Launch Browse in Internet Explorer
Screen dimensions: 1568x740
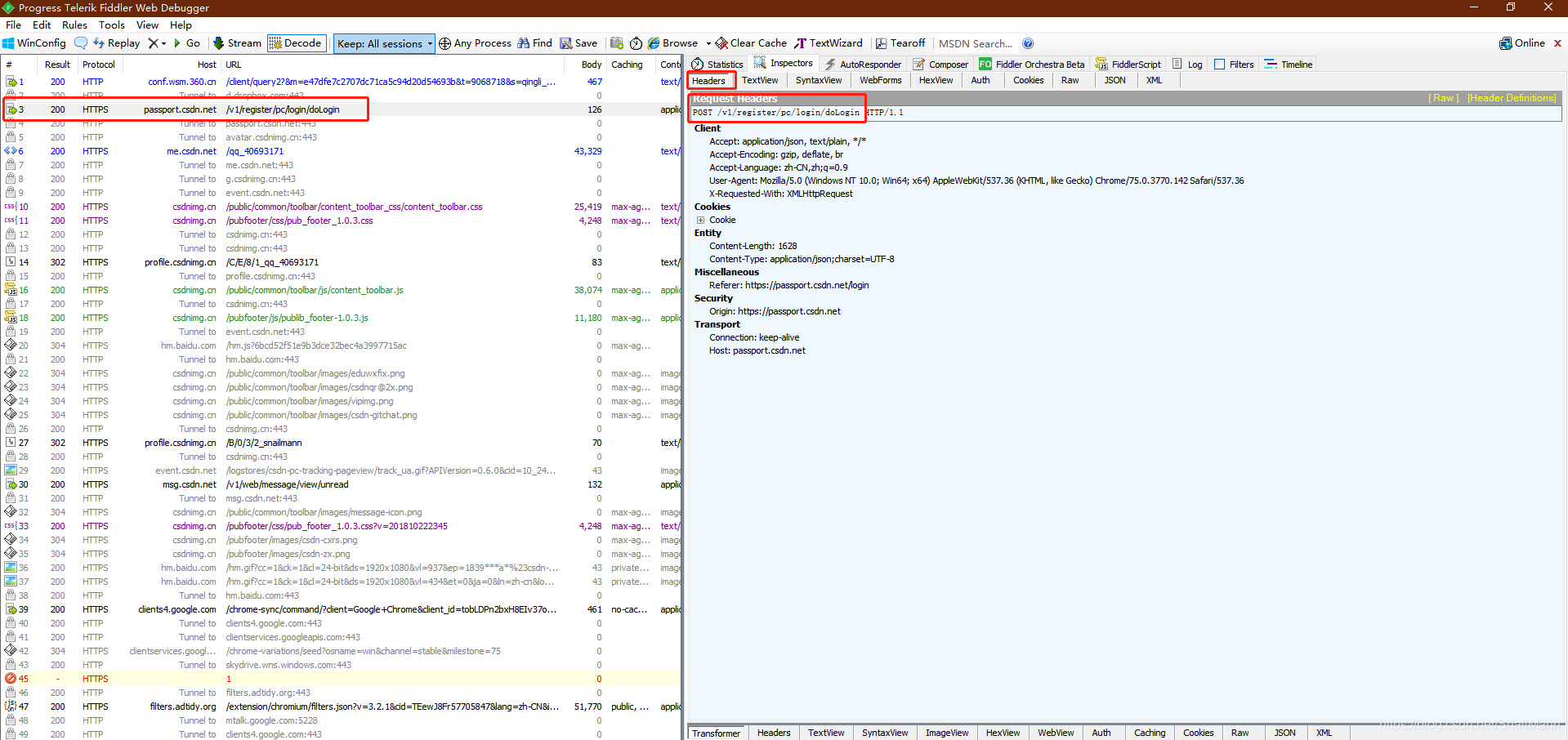click(x=673, y=43)
